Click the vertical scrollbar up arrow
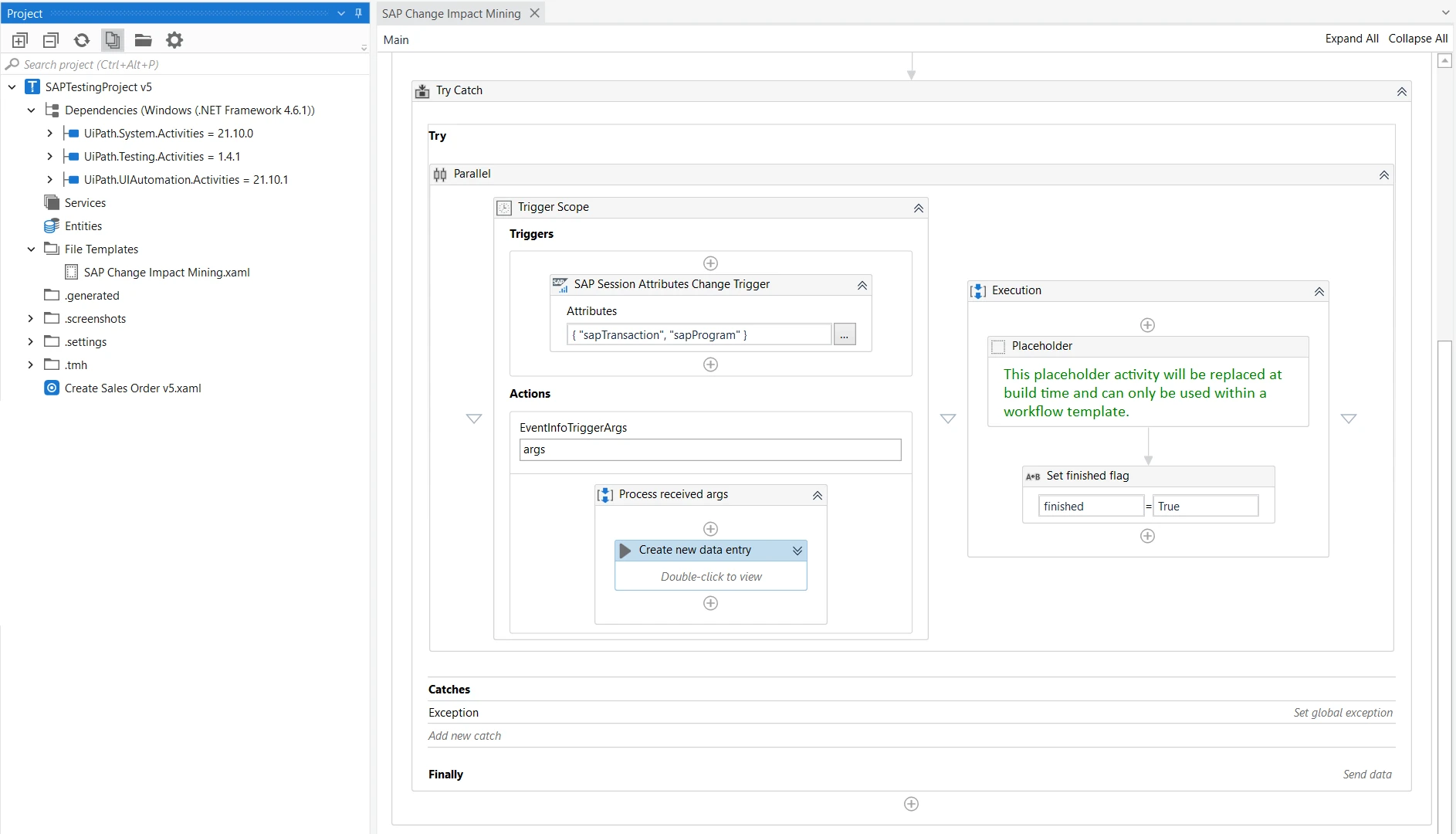Image resolution: width=1456 pixels, height=834 pixels. tap(1445, 61)
